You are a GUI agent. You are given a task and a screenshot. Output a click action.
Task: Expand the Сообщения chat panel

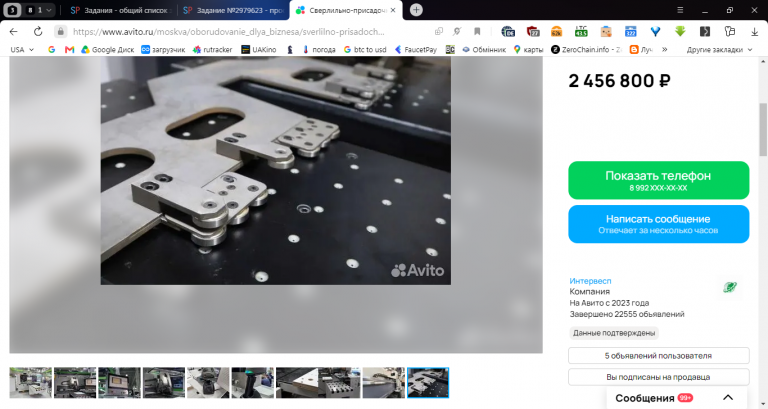point(728,398)
